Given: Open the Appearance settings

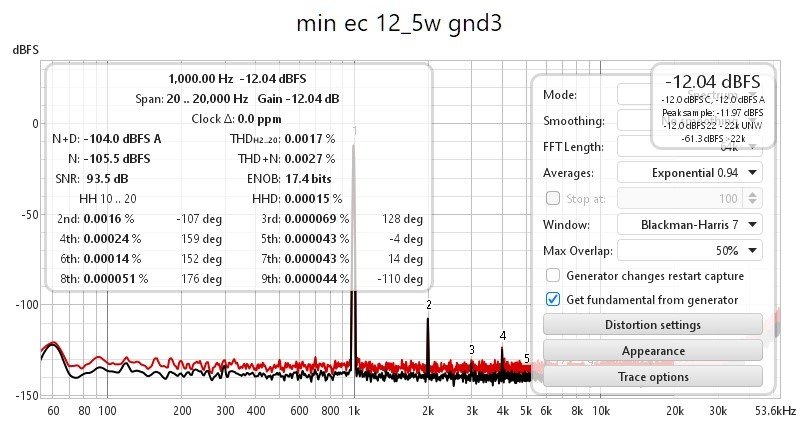Looking at the screenshot, I should (653, 351).
